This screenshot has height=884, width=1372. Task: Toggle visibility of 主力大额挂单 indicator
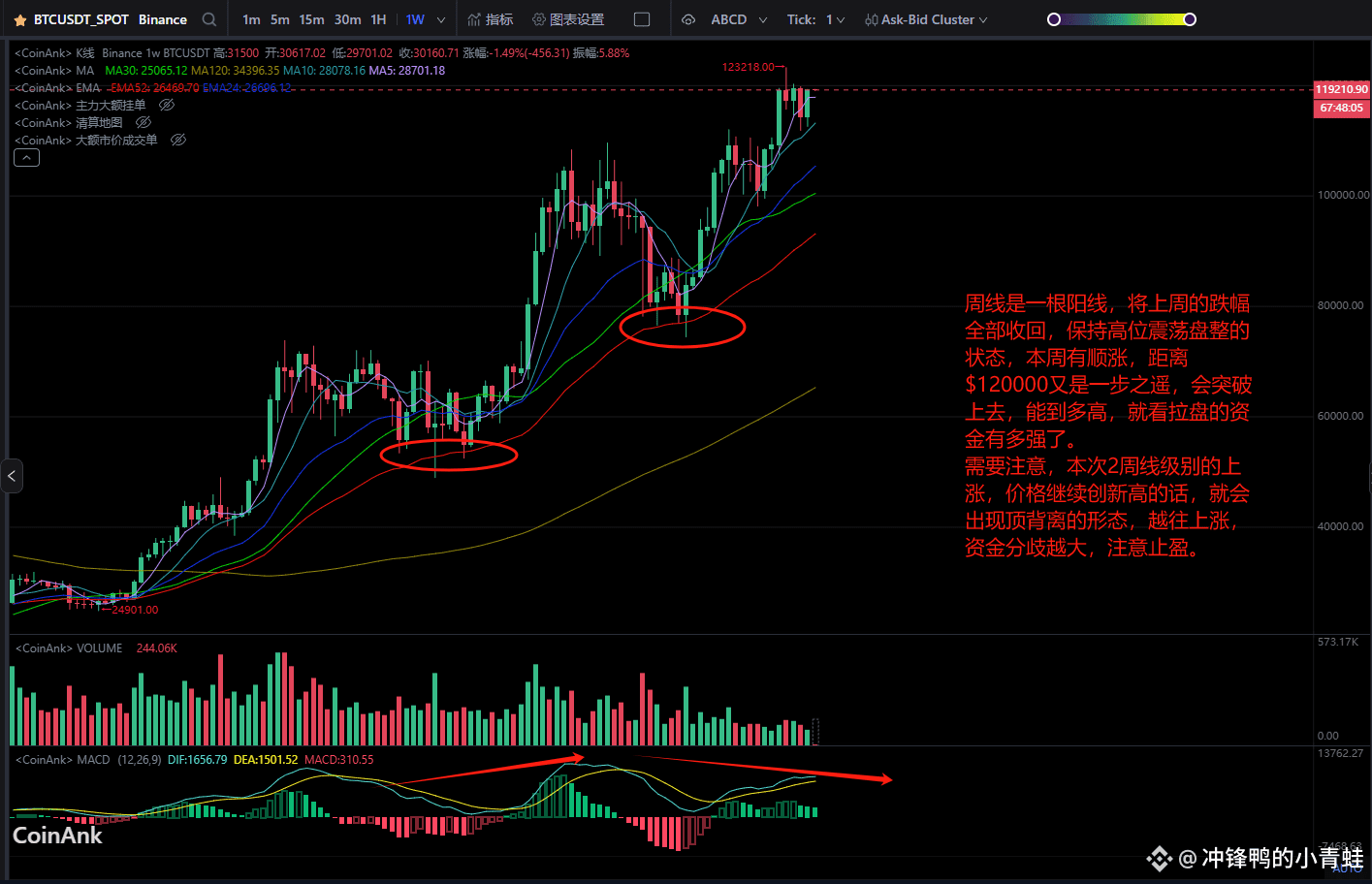[x=167, y=105]
